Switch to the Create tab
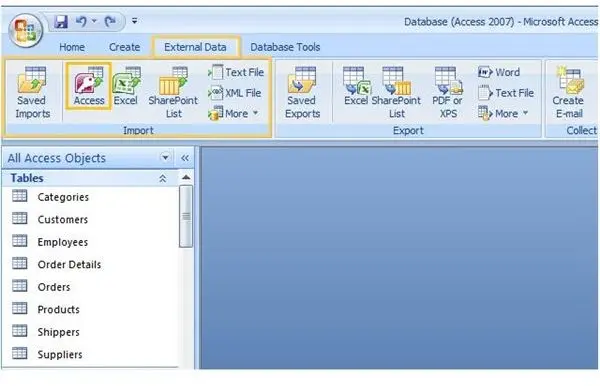The image size is (600, 386). point(124,47)
